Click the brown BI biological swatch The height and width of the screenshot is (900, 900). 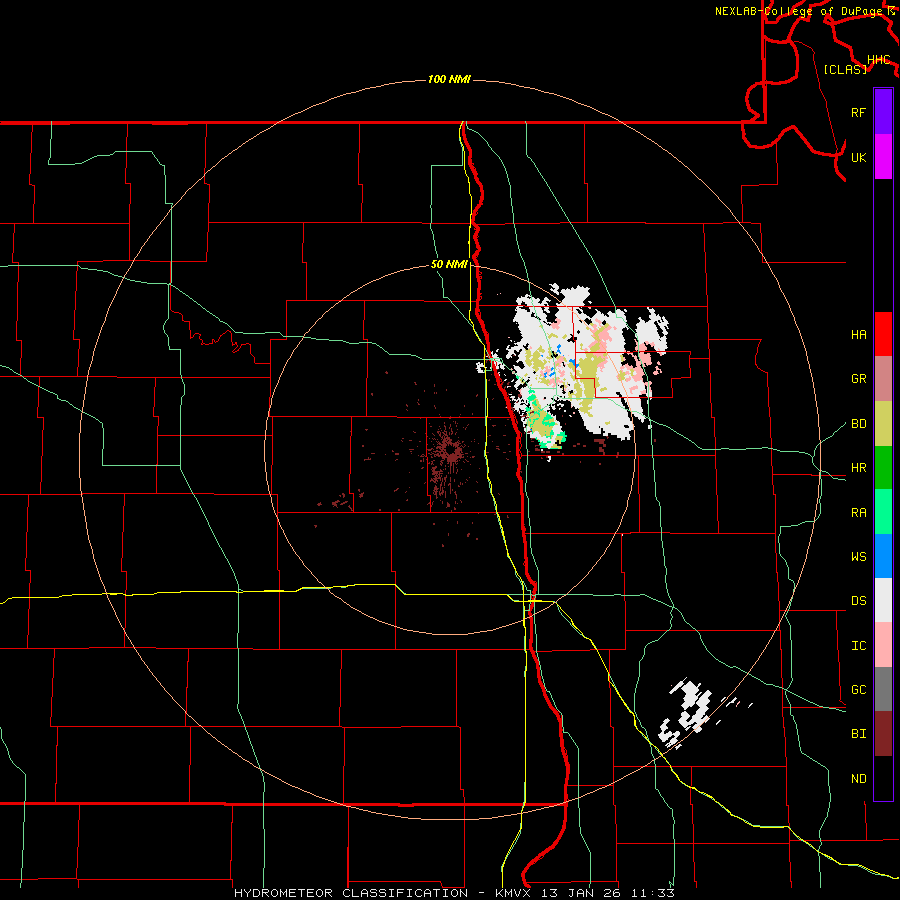pyautogui.click(x=883, y=734)
